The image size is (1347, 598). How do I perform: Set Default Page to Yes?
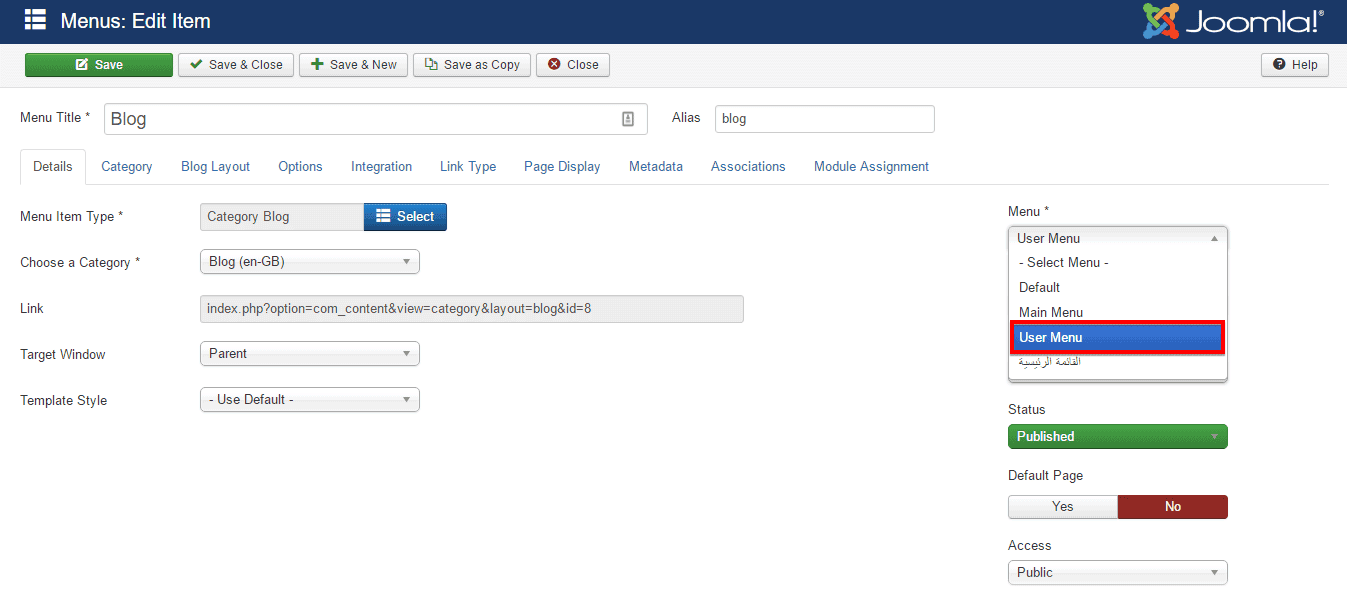(x=1062, y=507)
